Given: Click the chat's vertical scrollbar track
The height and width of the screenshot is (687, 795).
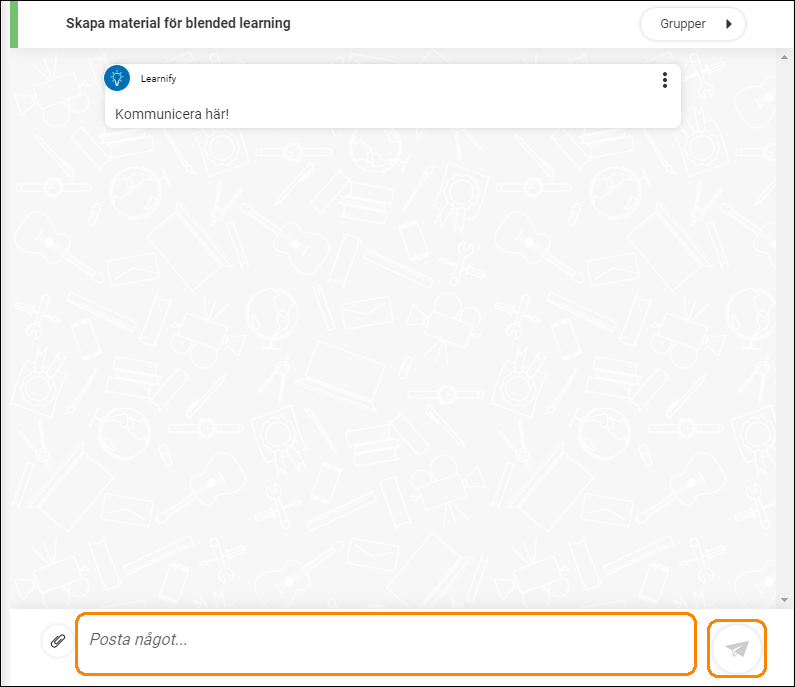Looking at the screenshot, I should (784, 329).
